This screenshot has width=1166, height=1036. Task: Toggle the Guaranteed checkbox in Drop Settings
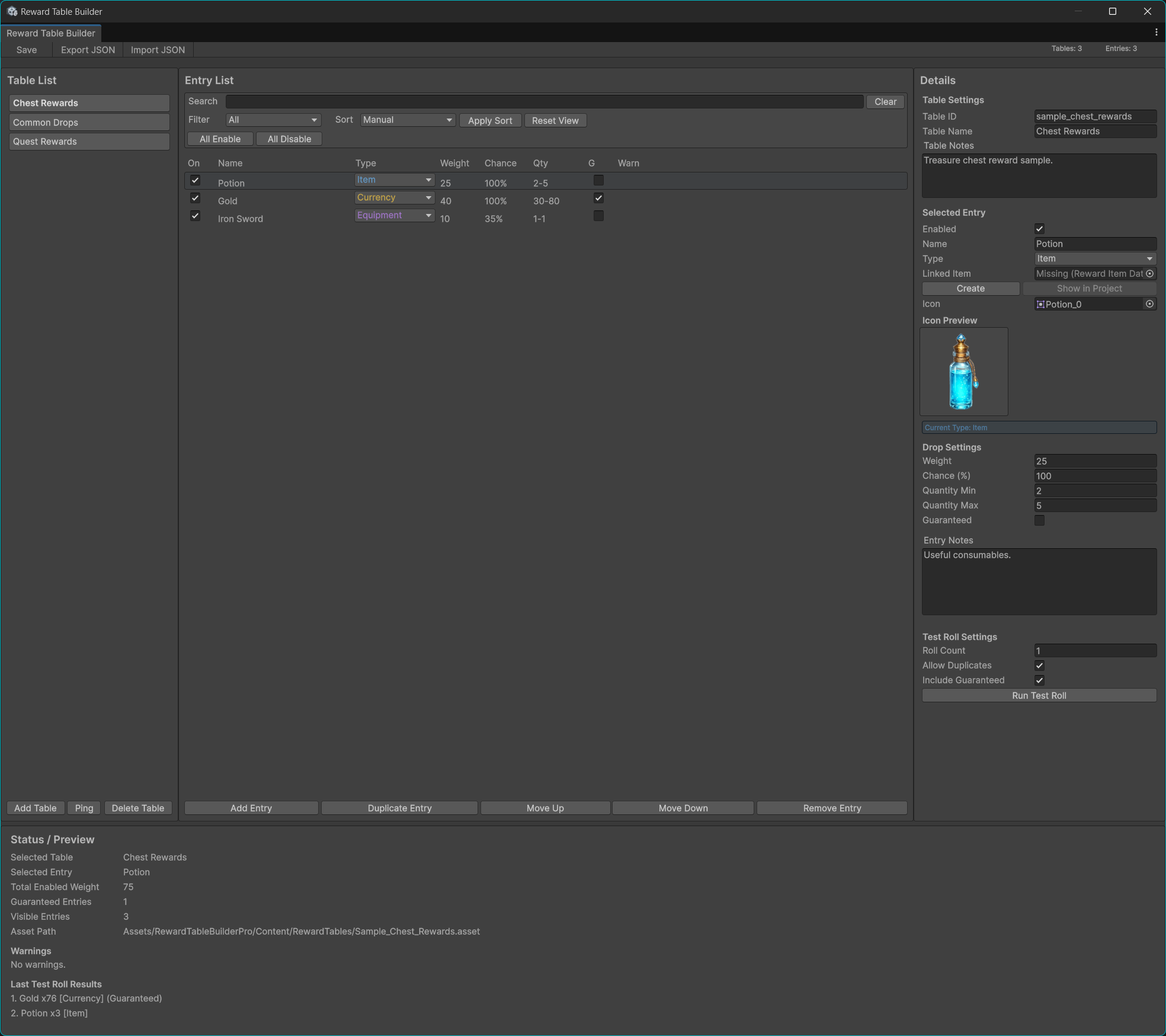click(x=1039, y=520)
